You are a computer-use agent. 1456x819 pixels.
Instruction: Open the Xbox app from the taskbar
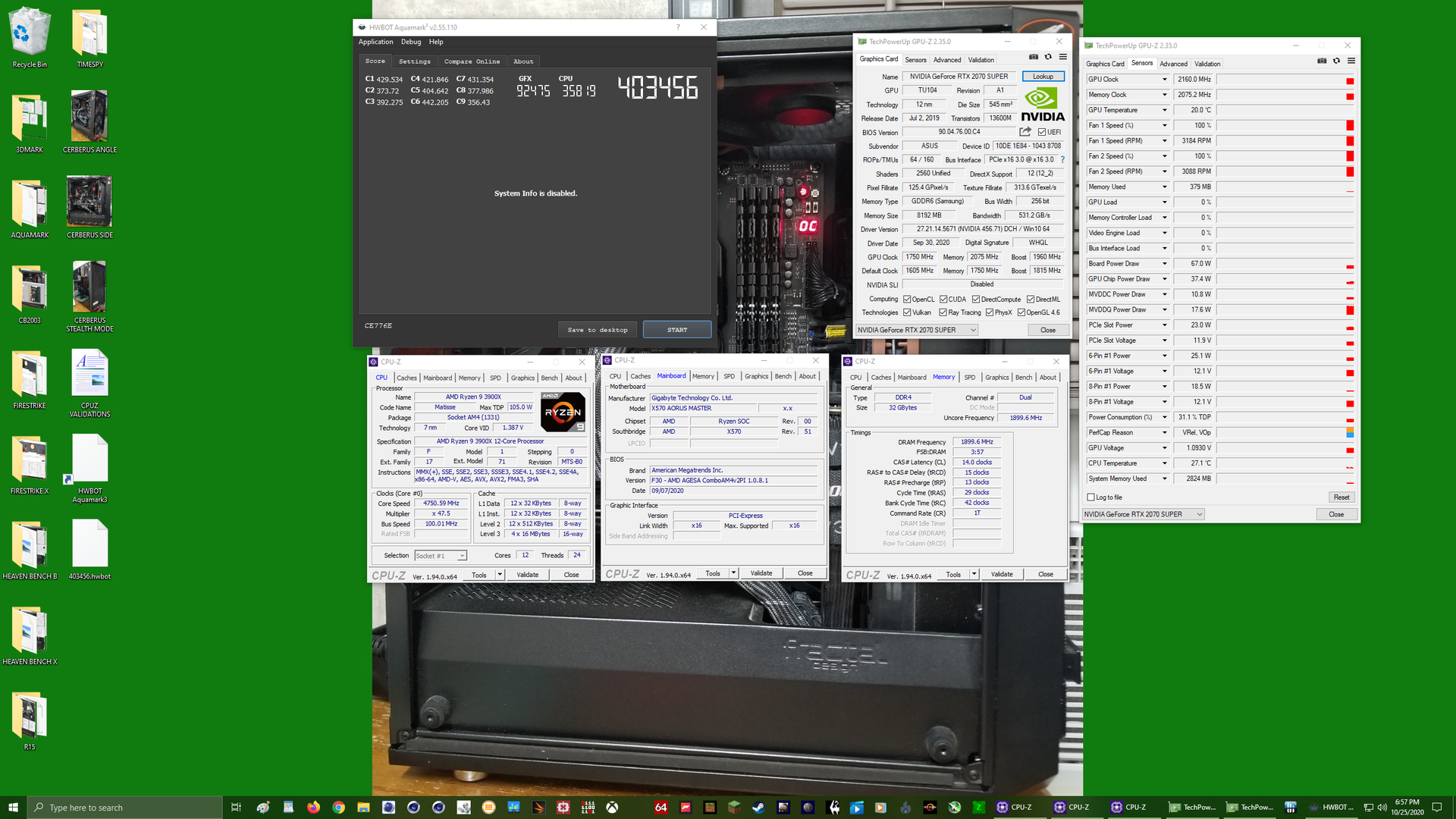pyautogui.click(x=612, y=808)
